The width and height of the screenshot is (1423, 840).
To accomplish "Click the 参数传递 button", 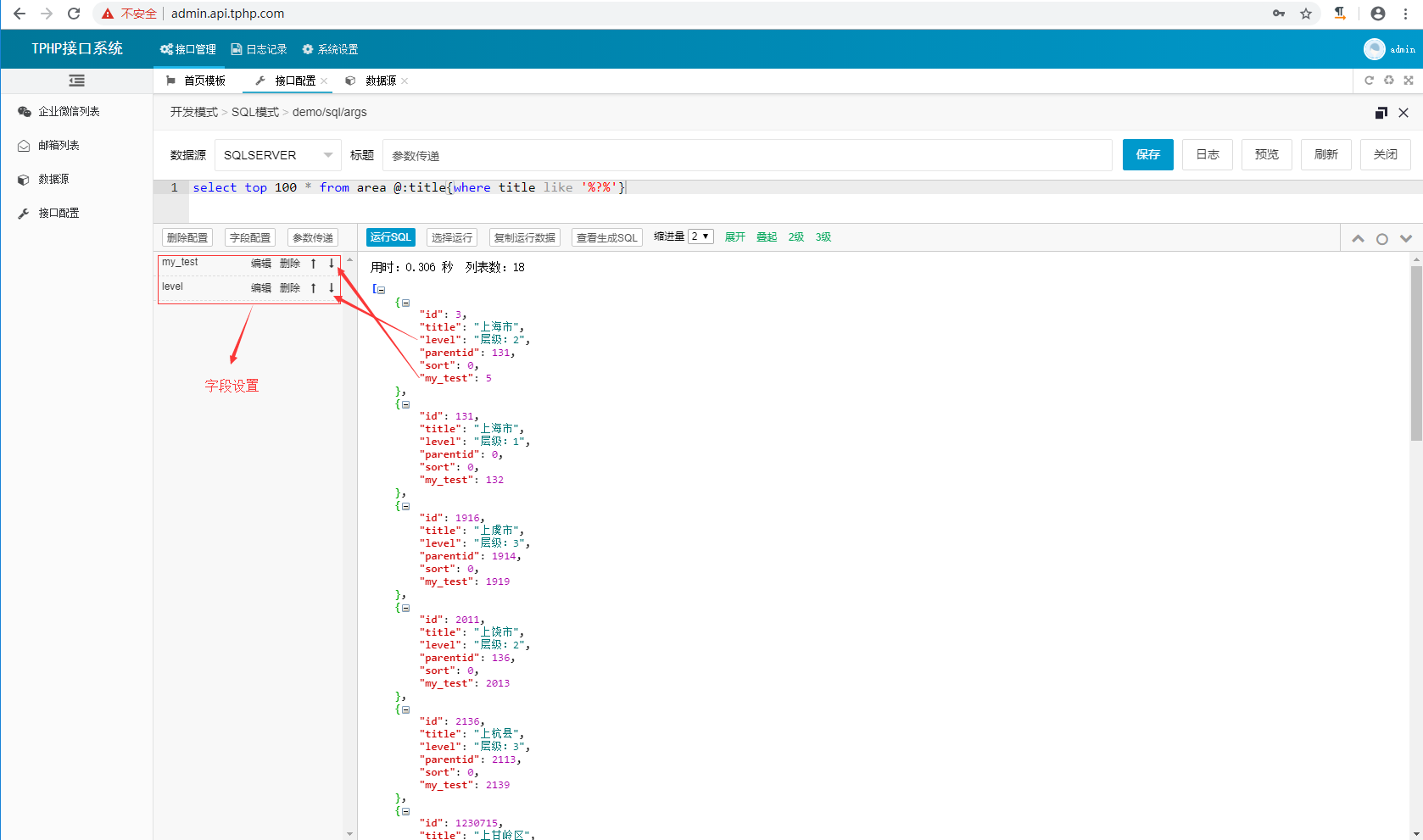I will pyautogui.click(x=313, y=237).
